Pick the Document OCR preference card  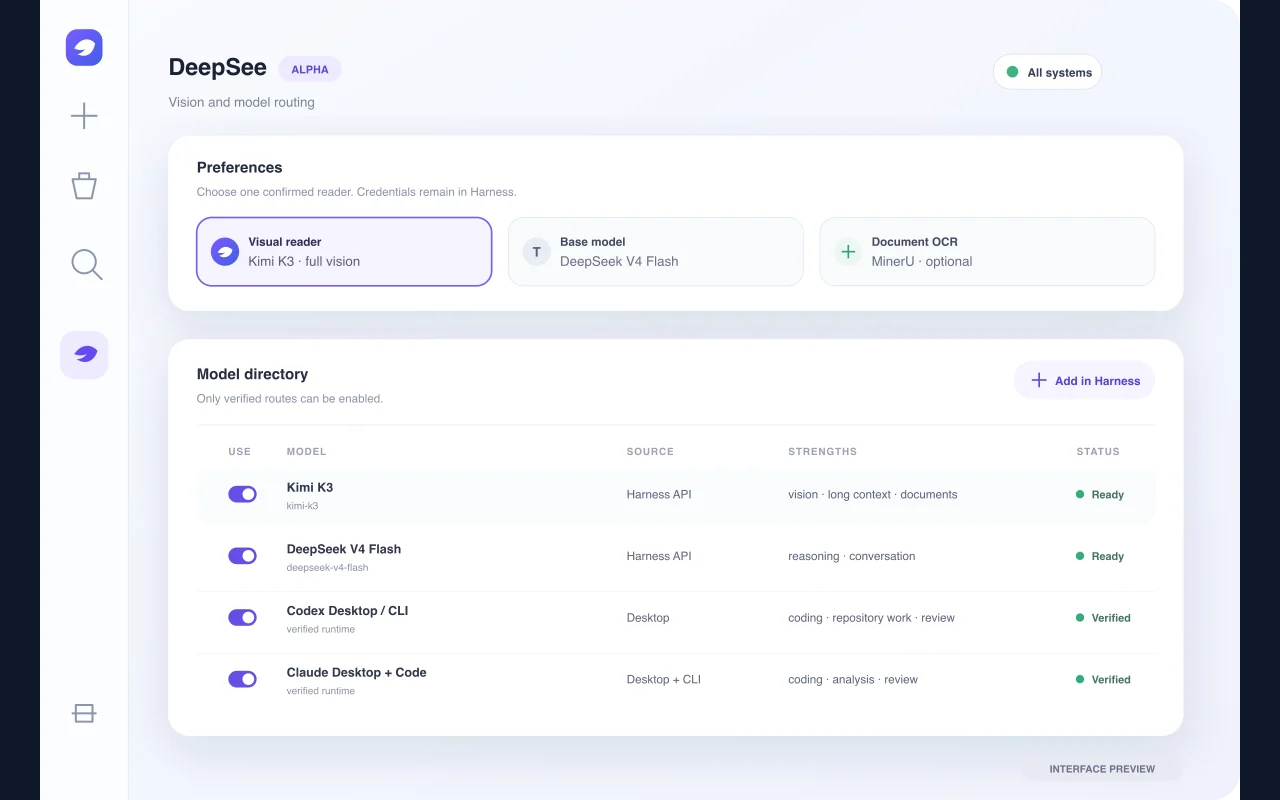987,252
